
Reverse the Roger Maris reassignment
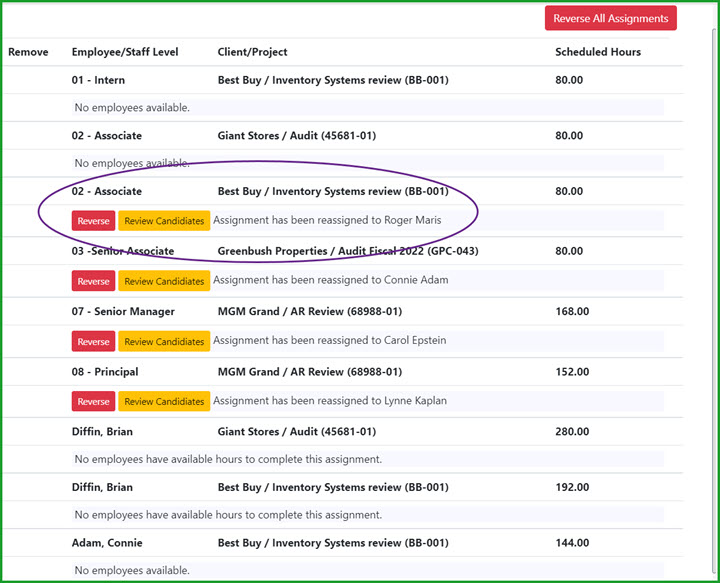(x=93, y=221)
